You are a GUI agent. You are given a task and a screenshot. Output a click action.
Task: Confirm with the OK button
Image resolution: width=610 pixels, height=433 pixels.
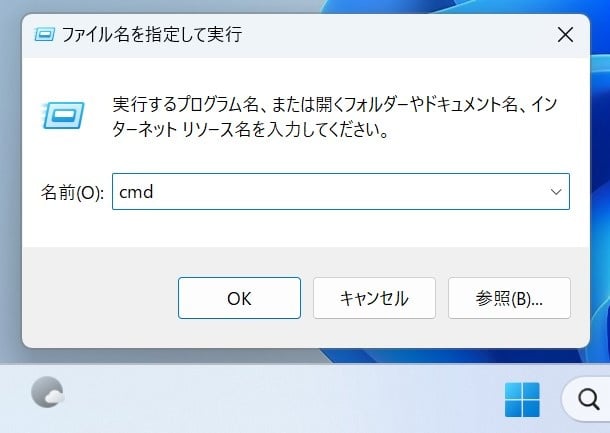[x=239, y=298]
